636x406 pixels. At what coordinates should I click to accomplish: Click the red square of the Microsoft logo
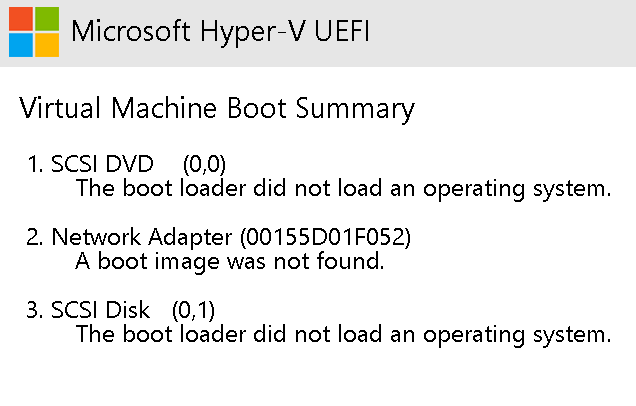pyautogui.click(x=21, y=19)
